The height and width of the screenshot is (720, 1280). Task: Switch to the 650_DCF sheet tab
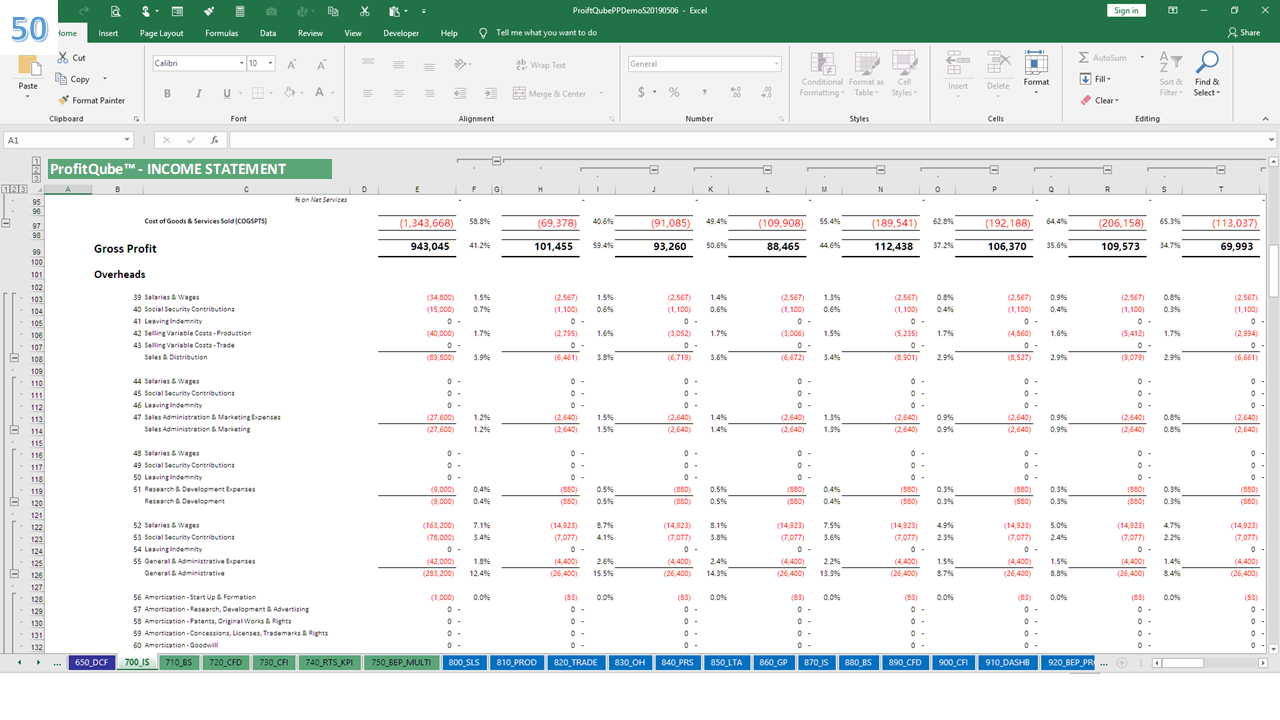tap(90, 662)
